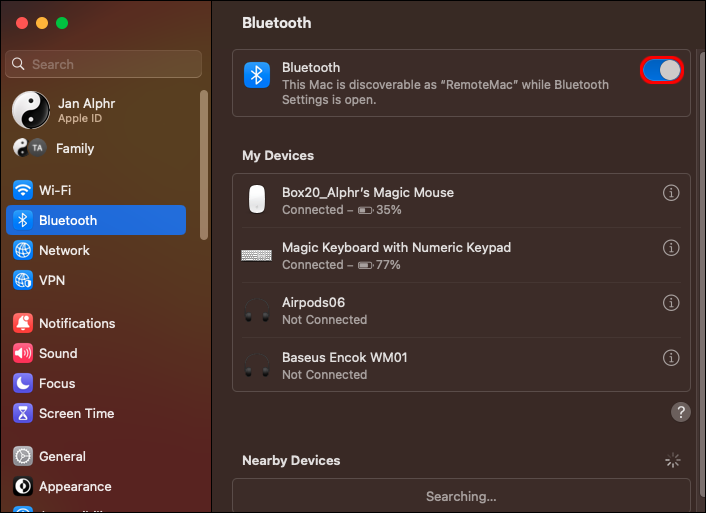Viewport: 706px width, 513px height.
Task: Click the help question mark button
Action: coord(681,412)
